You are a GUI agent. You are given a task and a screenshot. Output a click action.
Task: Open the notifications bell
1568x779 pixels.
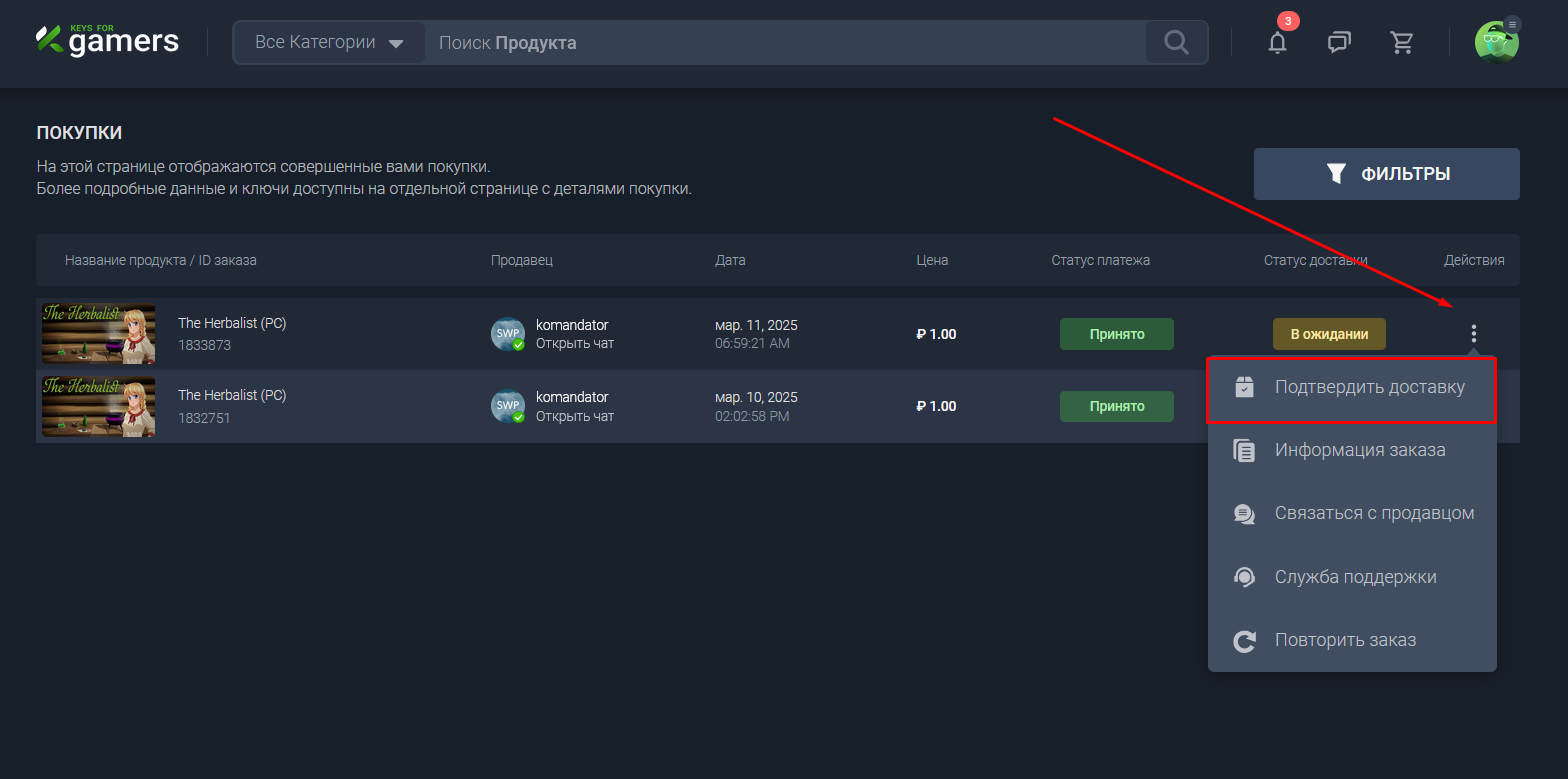click(1277, 42)
